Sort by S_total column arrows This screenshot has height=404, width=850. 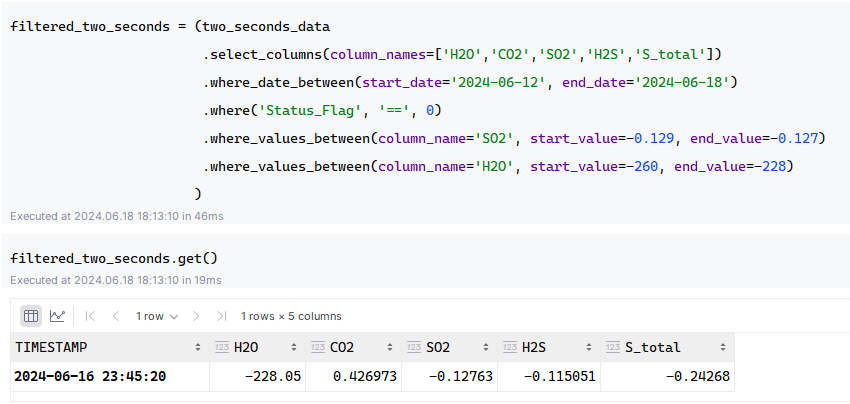pos(723,348)
